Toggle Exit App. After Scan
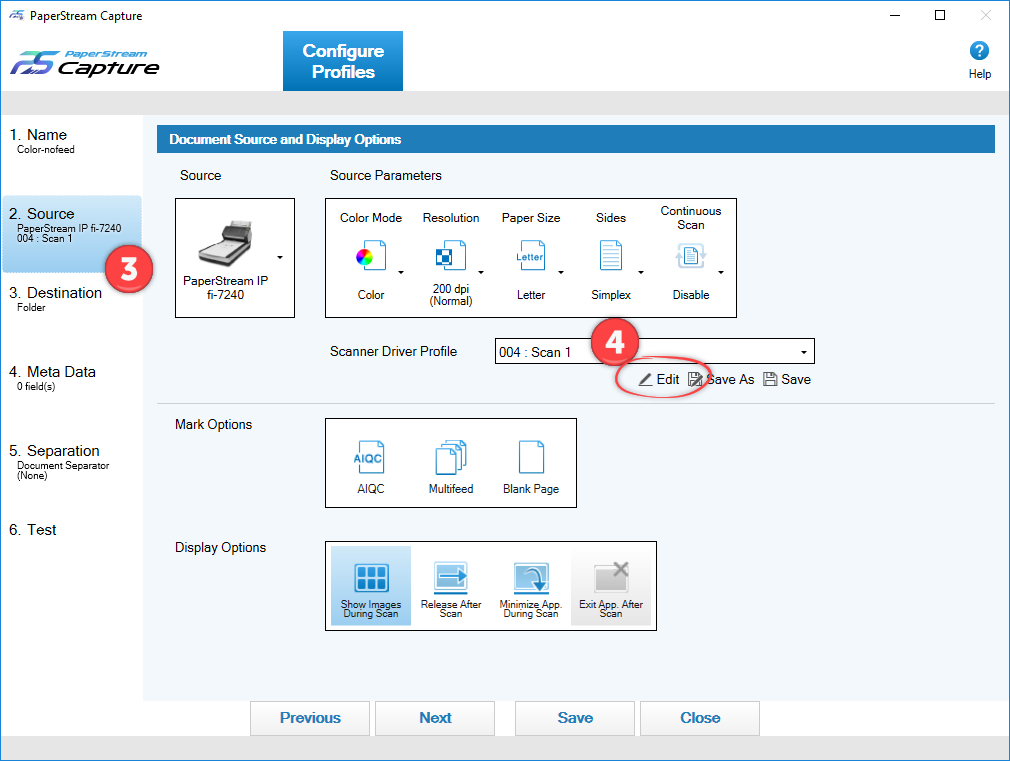Viewport: 1010px width, 761px height. coord(611,586)
